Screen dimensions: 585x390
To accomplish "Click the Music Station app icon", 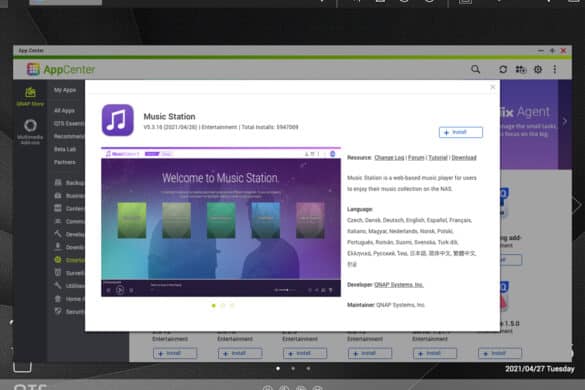I will (118, 120).
